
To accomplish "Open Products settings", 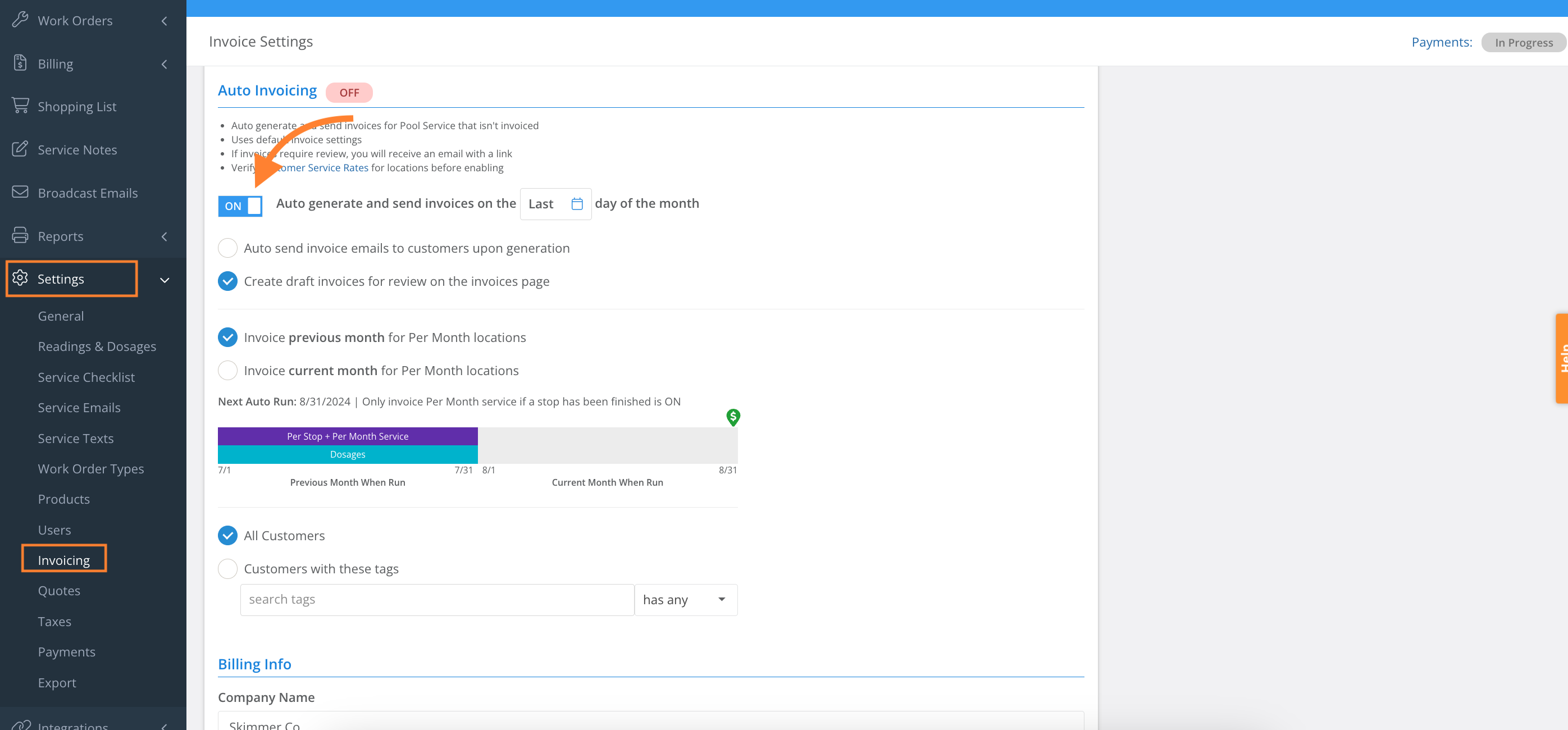I will pyautogui.click(x=64, y=499).
